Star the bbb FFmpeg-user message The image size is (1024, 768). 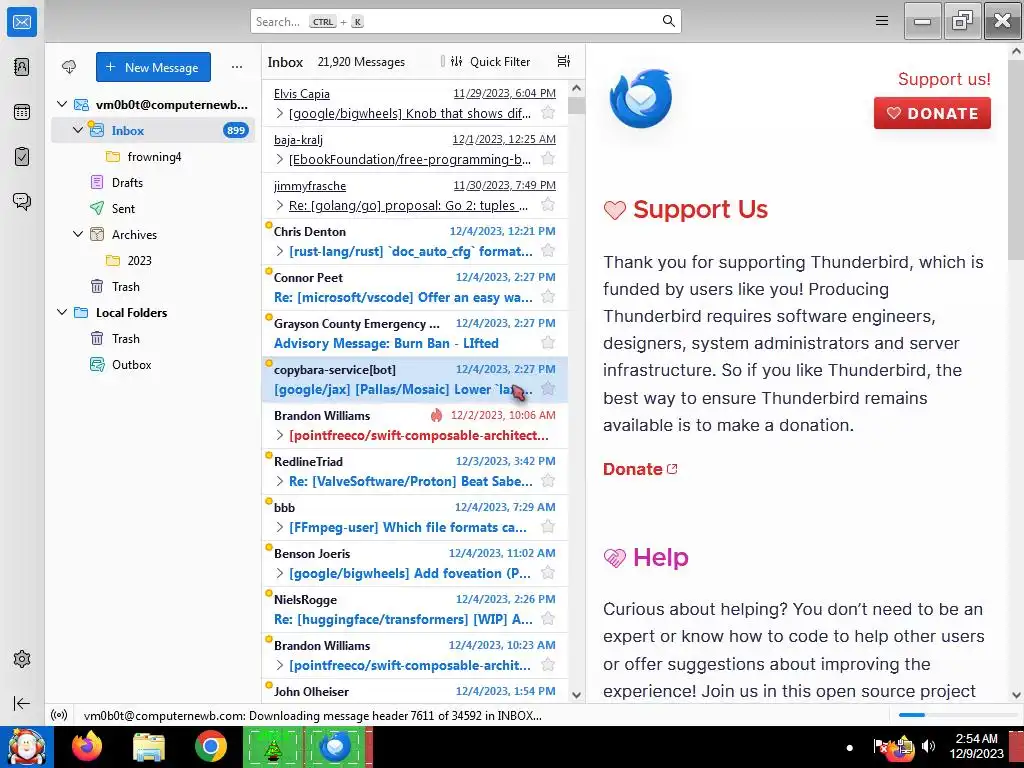click(549, 527)
